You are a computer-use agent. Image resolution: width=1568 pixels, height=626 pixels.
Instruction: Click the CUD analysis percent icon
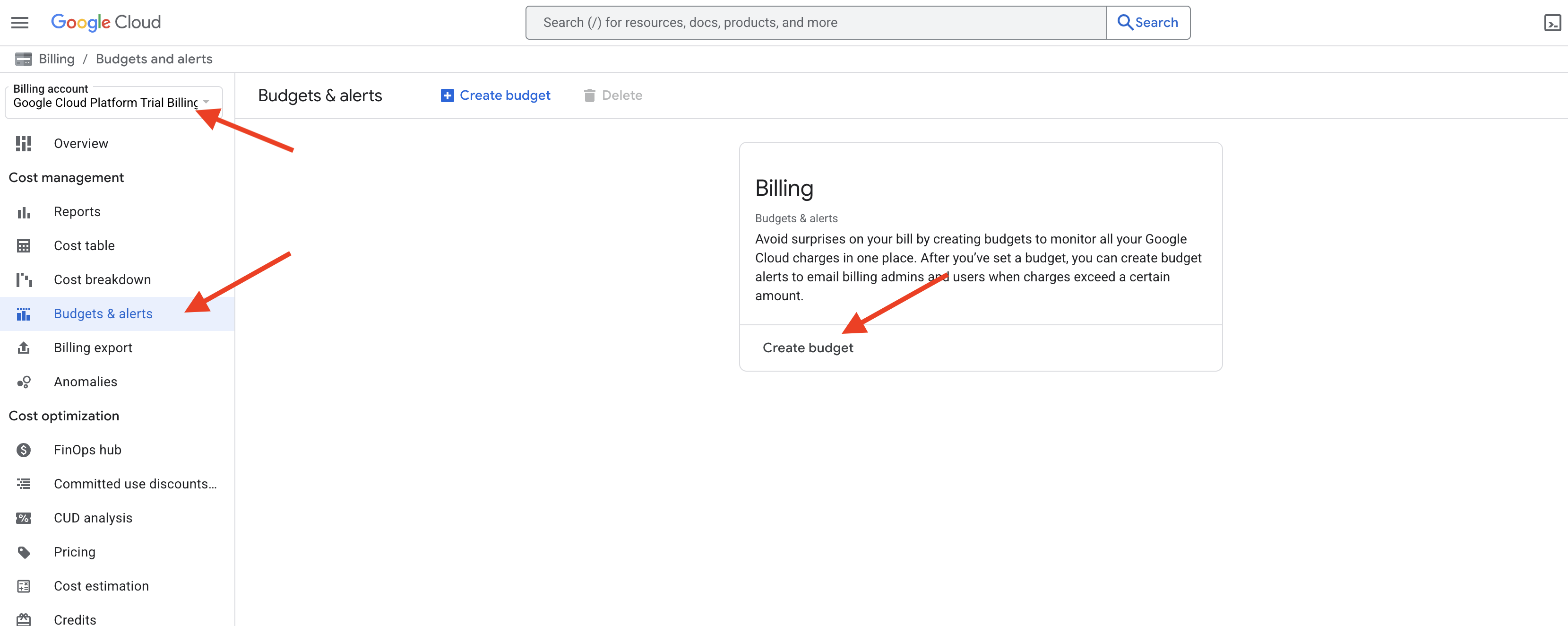(24, 518)
